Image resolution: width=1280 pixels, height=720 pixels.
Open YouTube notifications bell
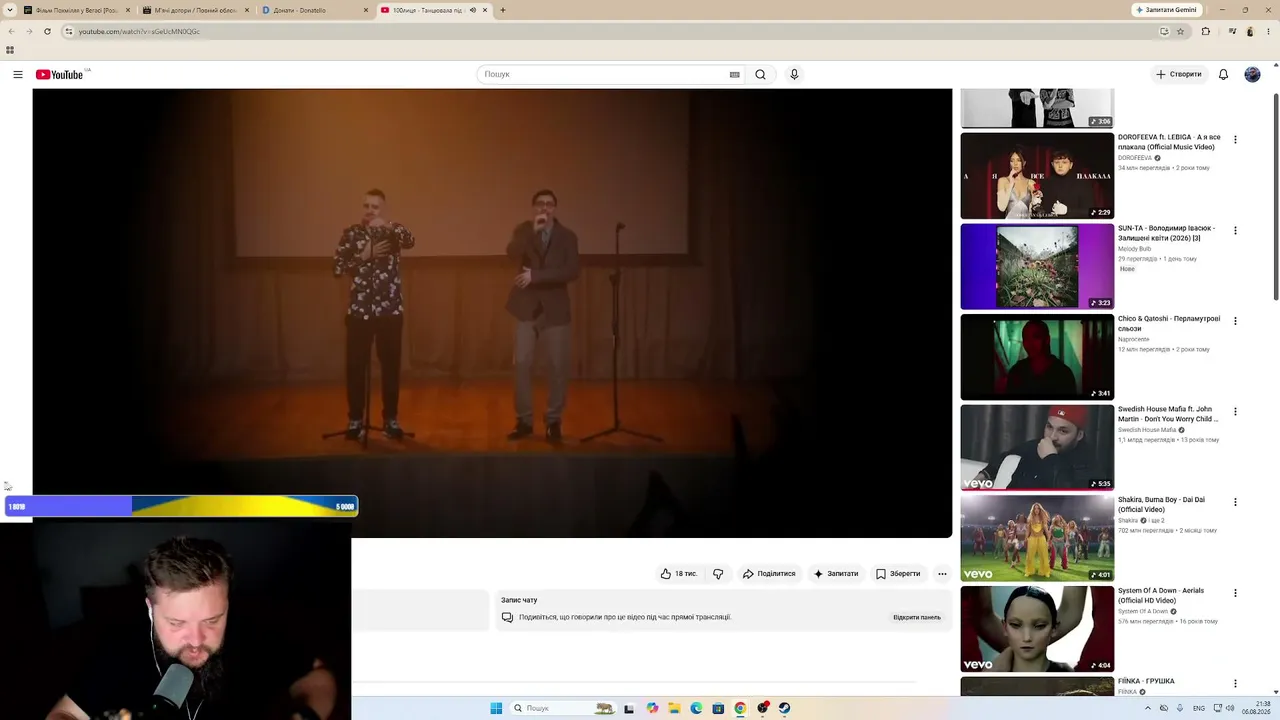click(x=1223, y=74)
